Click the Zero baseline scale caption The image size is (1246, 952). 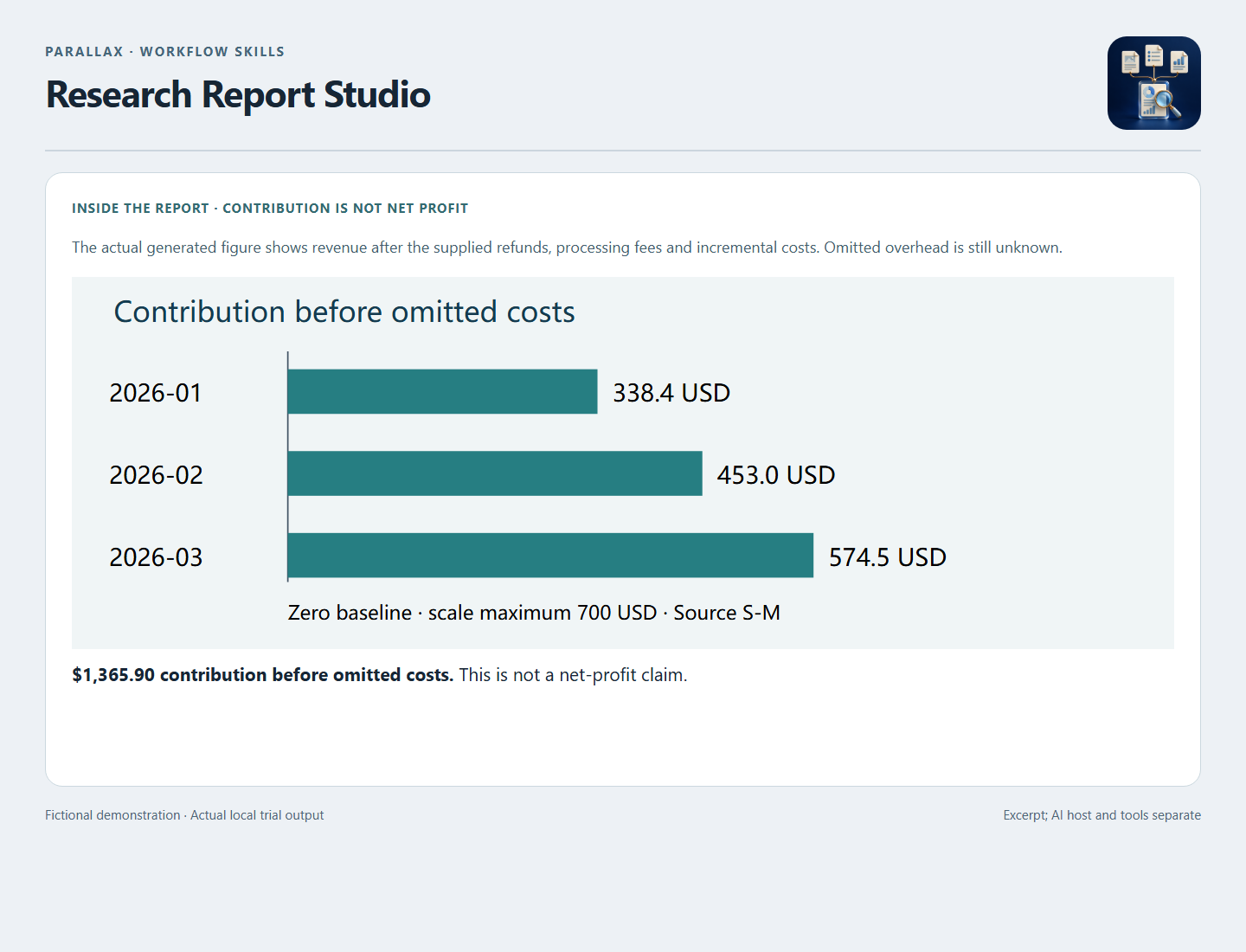tap(534, 613)
